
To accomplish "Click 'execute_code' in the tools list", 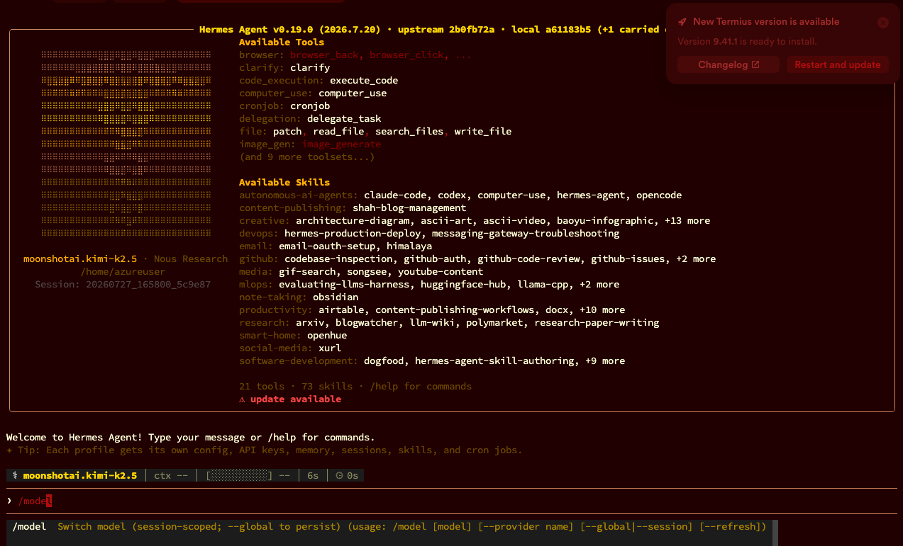I will pos(364,81).
